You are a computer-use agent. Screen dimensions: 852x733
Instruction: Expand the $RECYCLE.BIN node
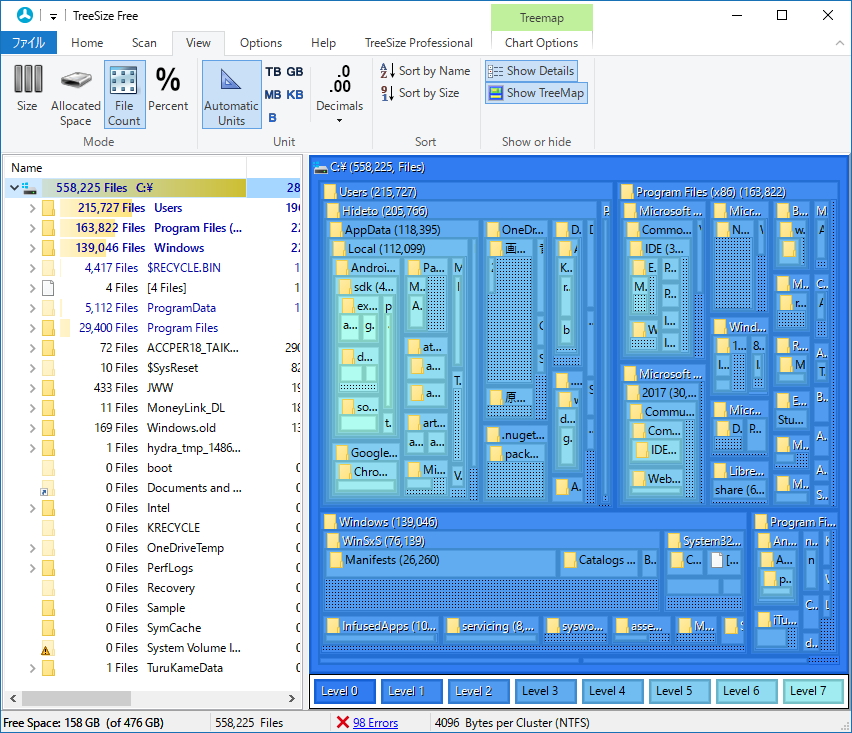(32, 268)
